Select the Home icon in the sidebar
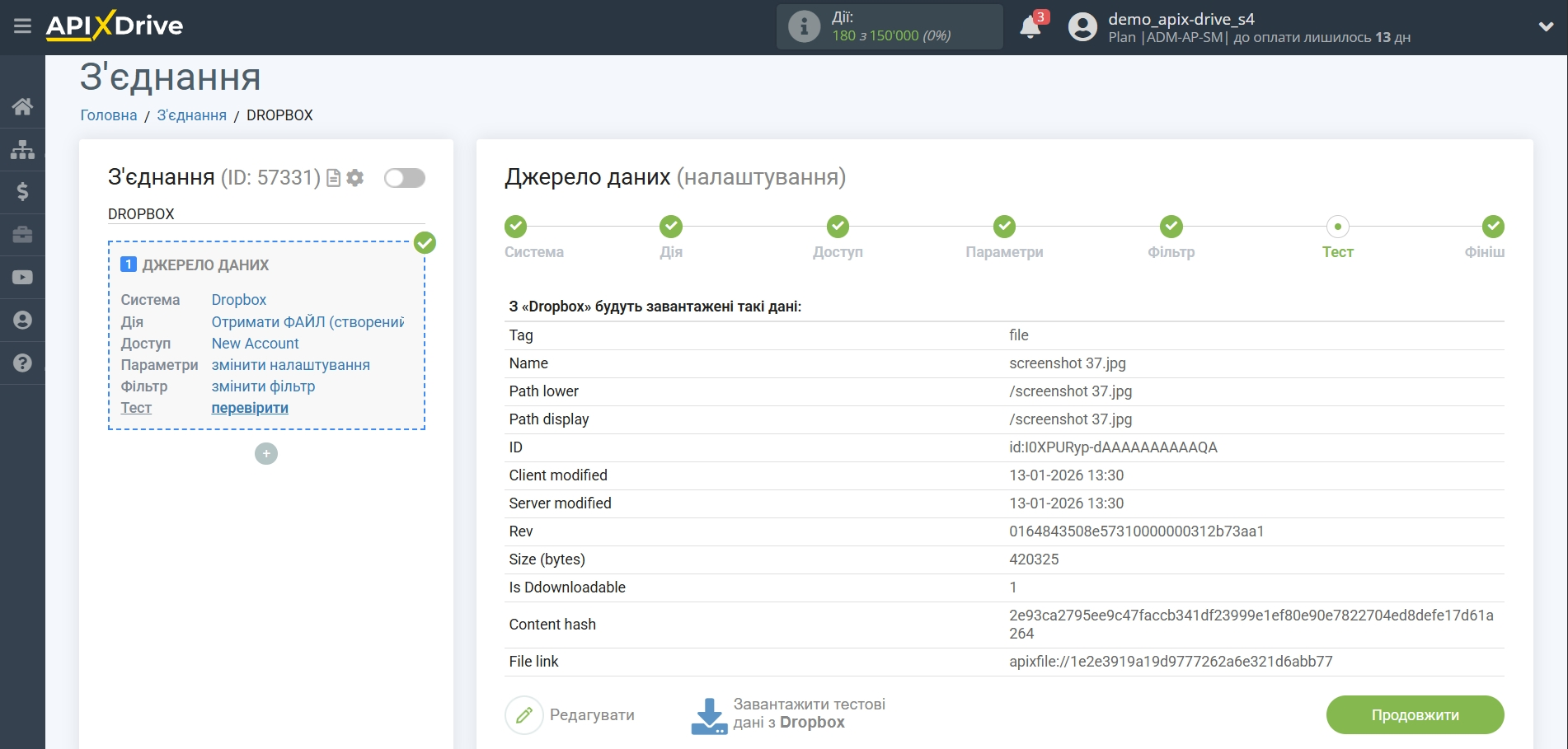Image resolution: width=1568 pixels, height=749 pixels. [22, 106]
